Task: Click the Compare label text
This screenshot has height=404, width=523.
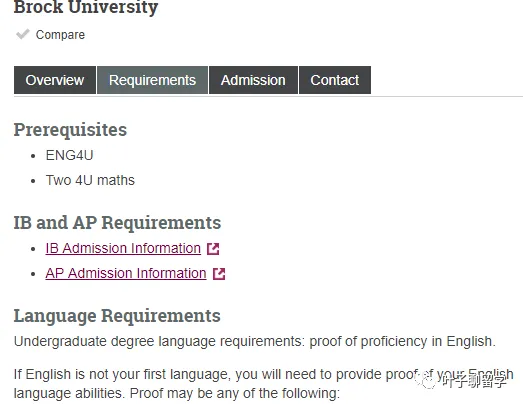Action: [60, 35]
